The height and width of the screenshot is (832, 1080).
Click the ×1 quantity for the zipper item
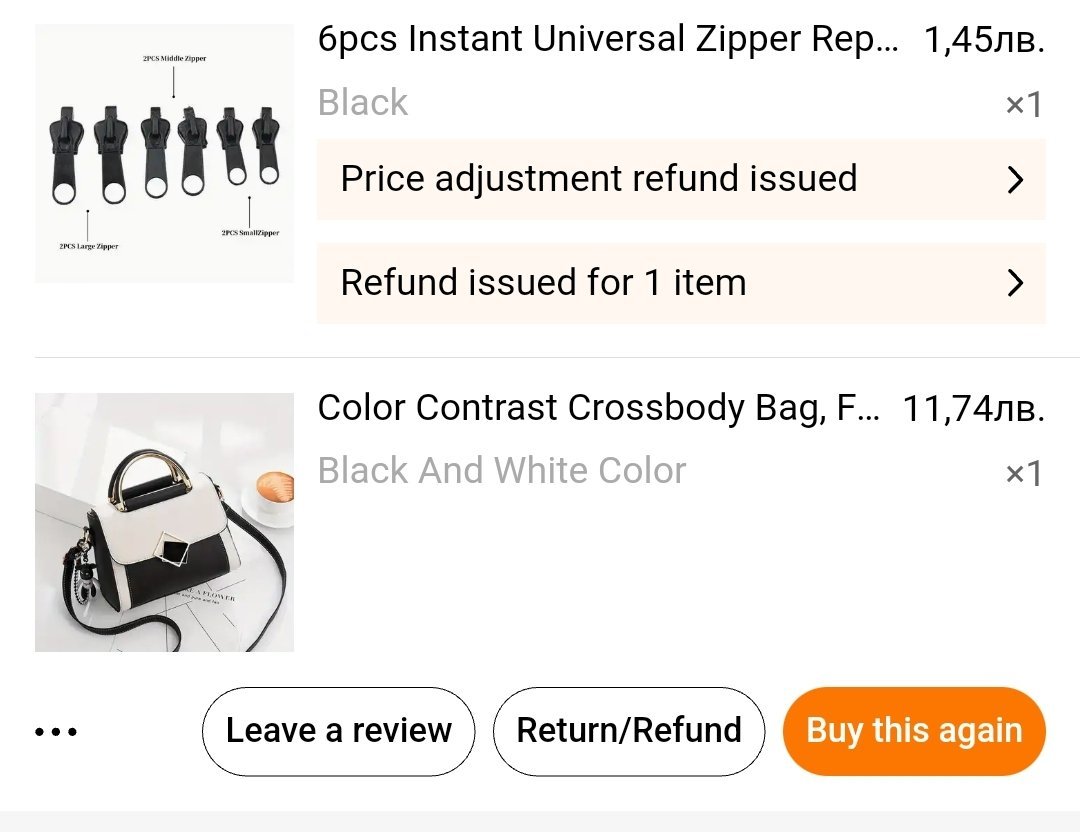click(x=1023, y=105)
